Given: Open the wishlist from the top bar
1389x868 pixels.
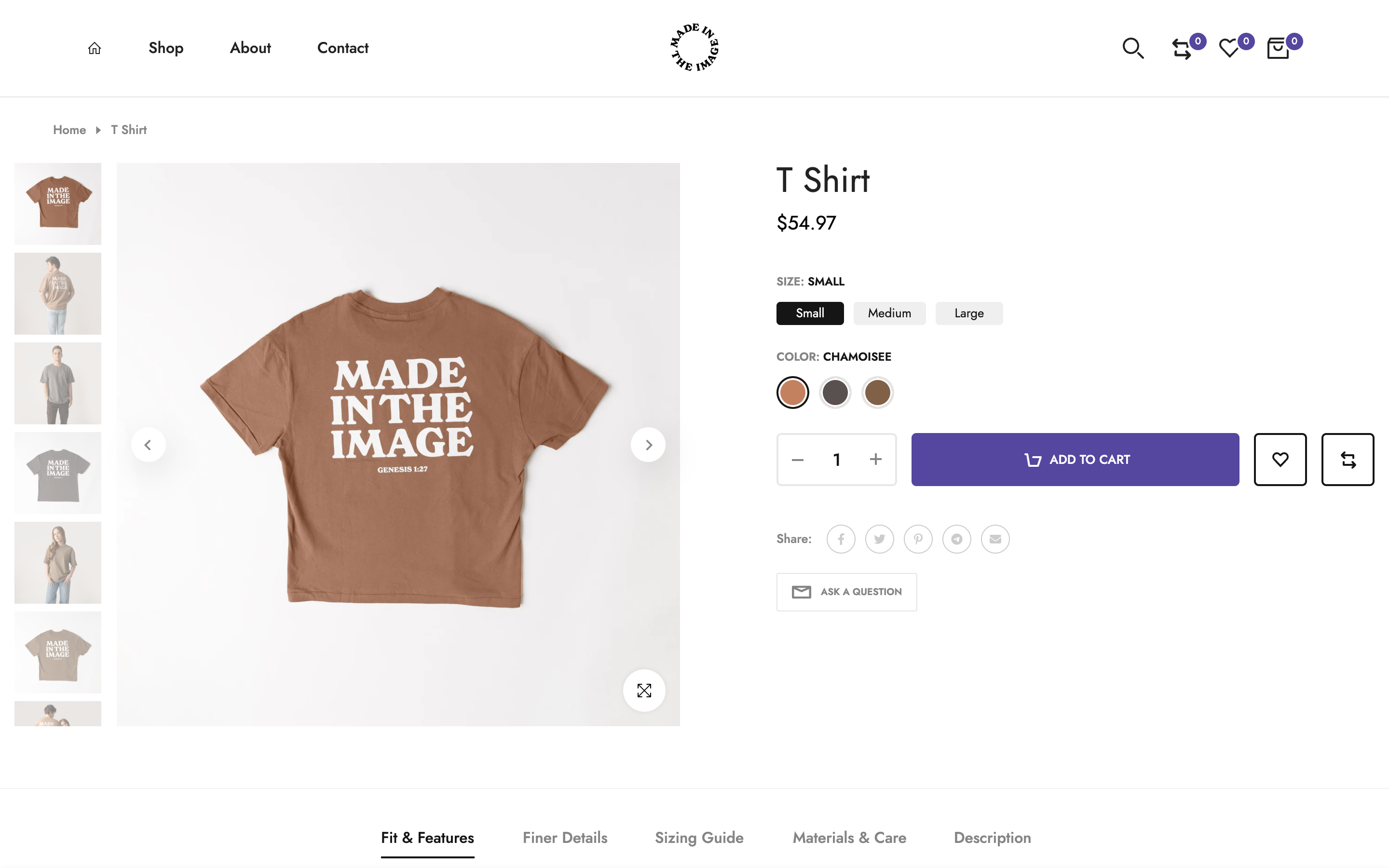Looking at the screenshot, I should click(x=1228, y=49).
